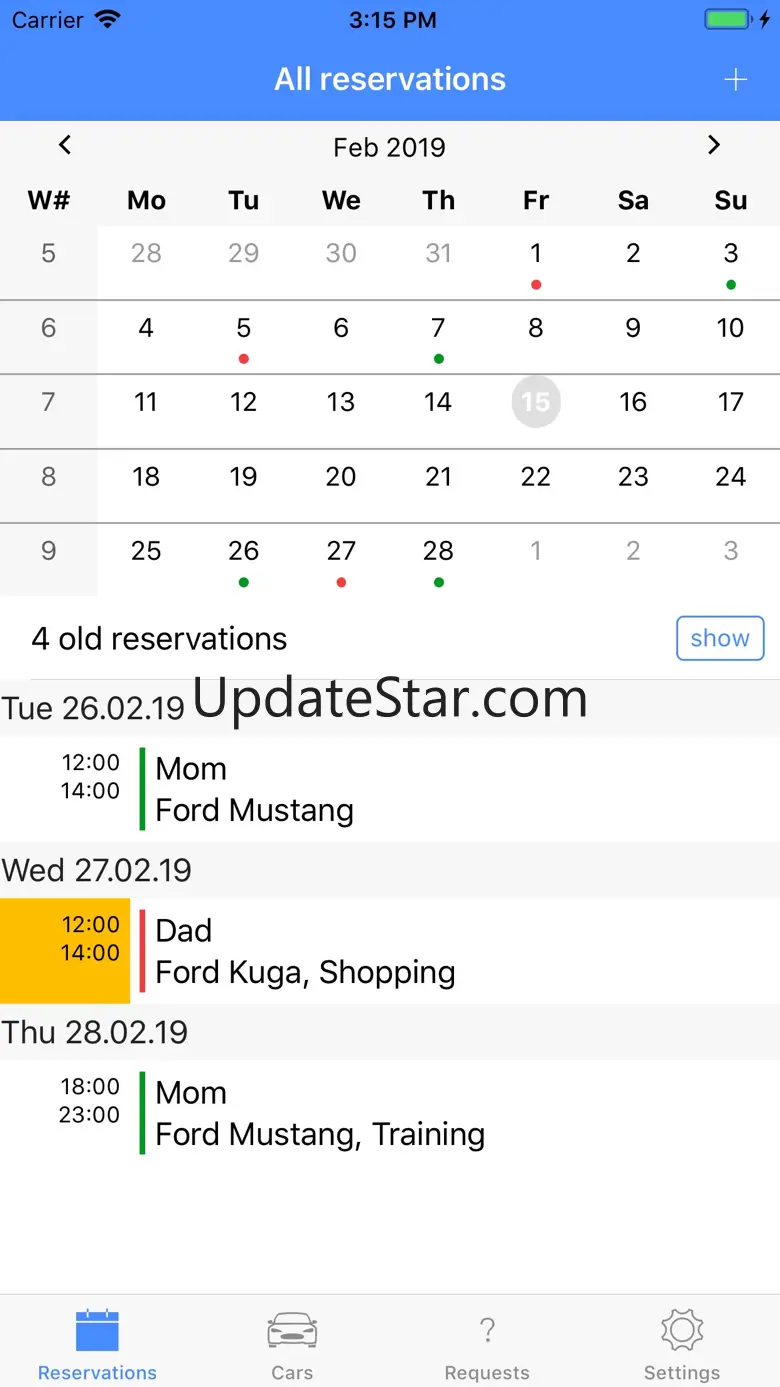Viewport: 780px width, 1387px height.
Task: Select February 1 with red dot
Action: 536,255
